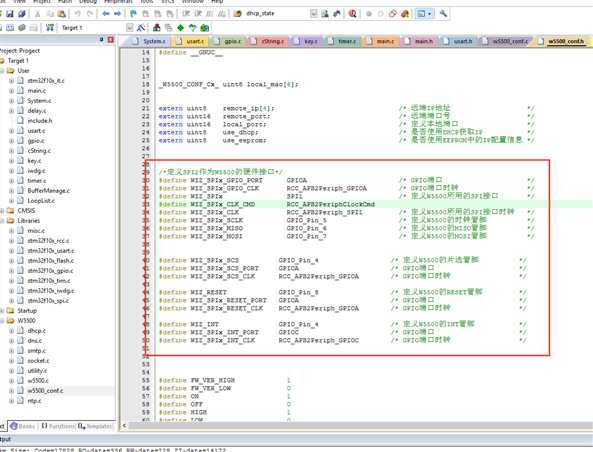The image size is (593, 452).
Task: Cut the selected text
Action: [37, 14]
